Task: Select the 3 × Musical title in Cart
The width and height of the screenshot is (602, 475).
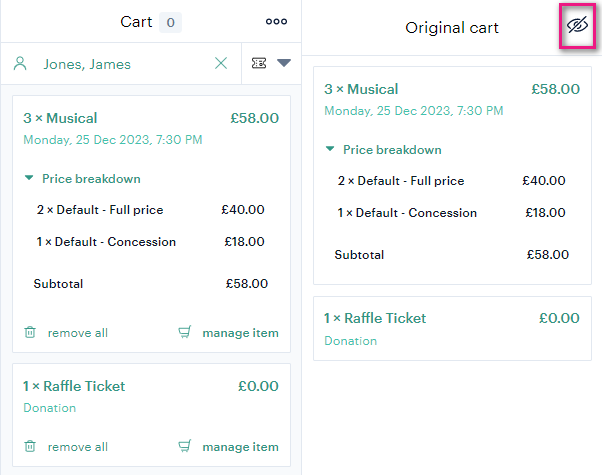Action: 60,118
